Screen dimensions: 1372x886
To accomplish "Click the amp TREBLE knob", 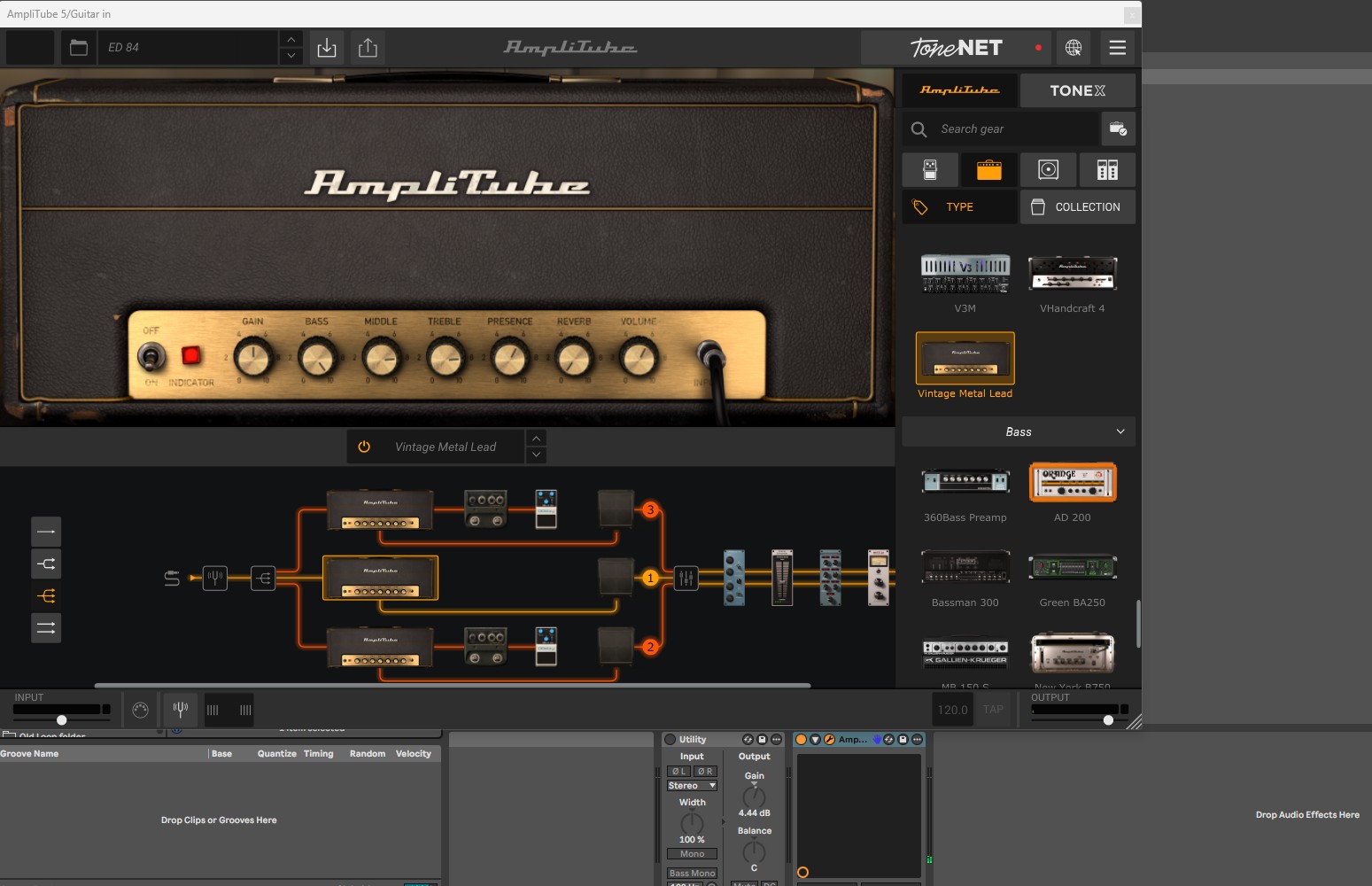I will tap(446, 358).
